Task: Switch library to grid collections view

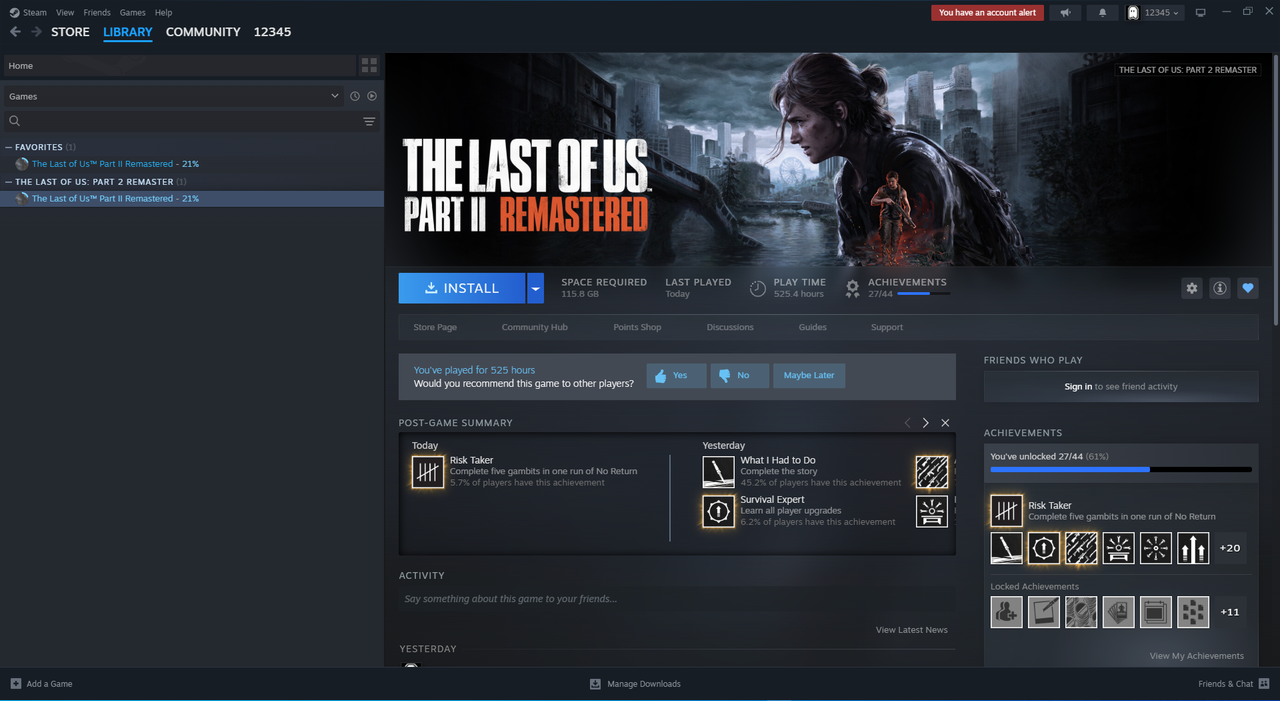Action: (369, 66)
